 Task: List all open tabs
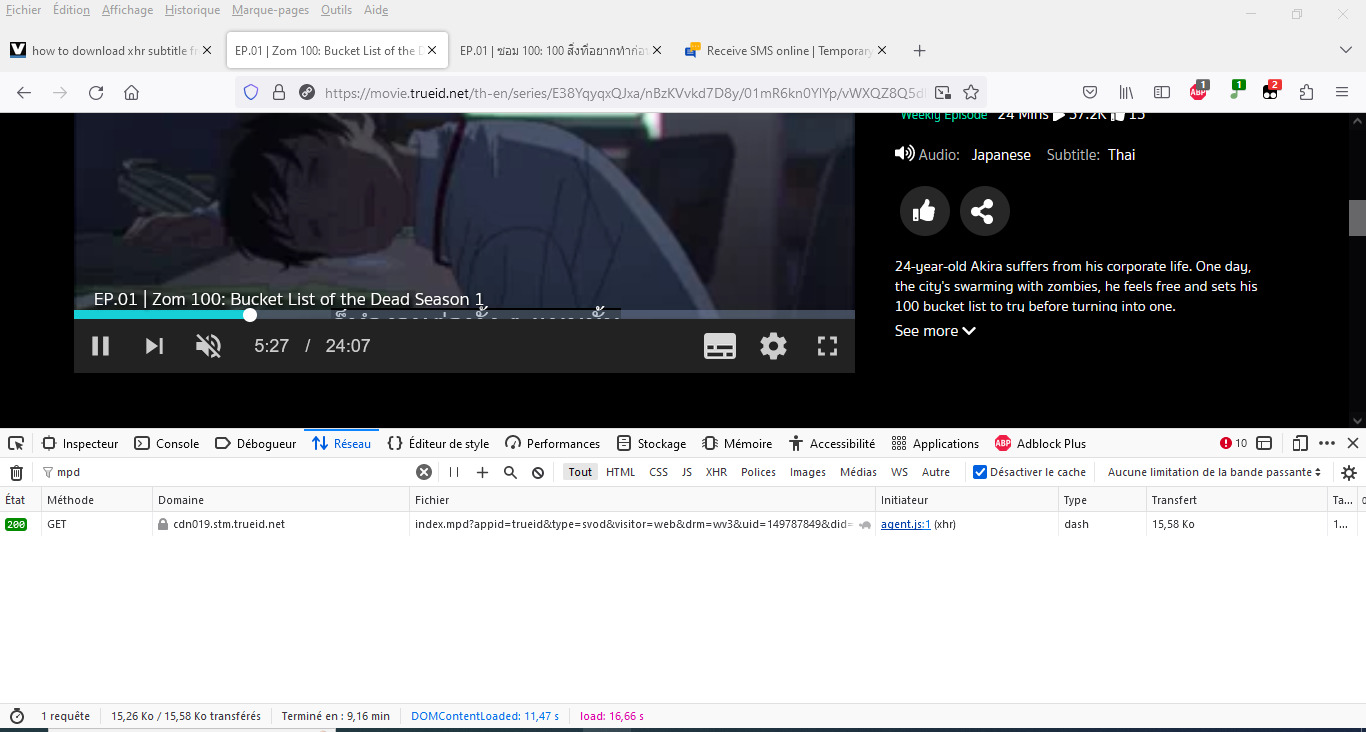click(x=1345, y=50)
